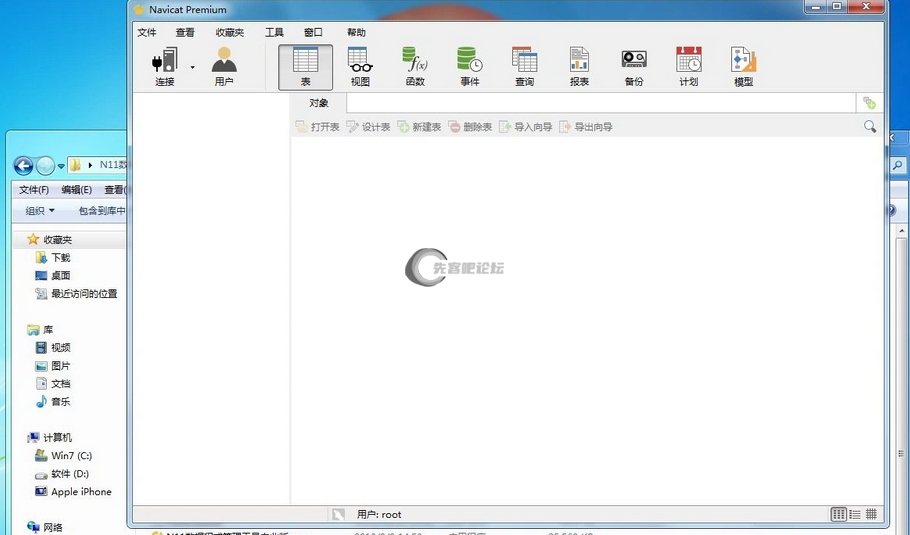Select the 查询 (Query) toolbar icon
The image size is (910, 535).
(x=524, y=66)
